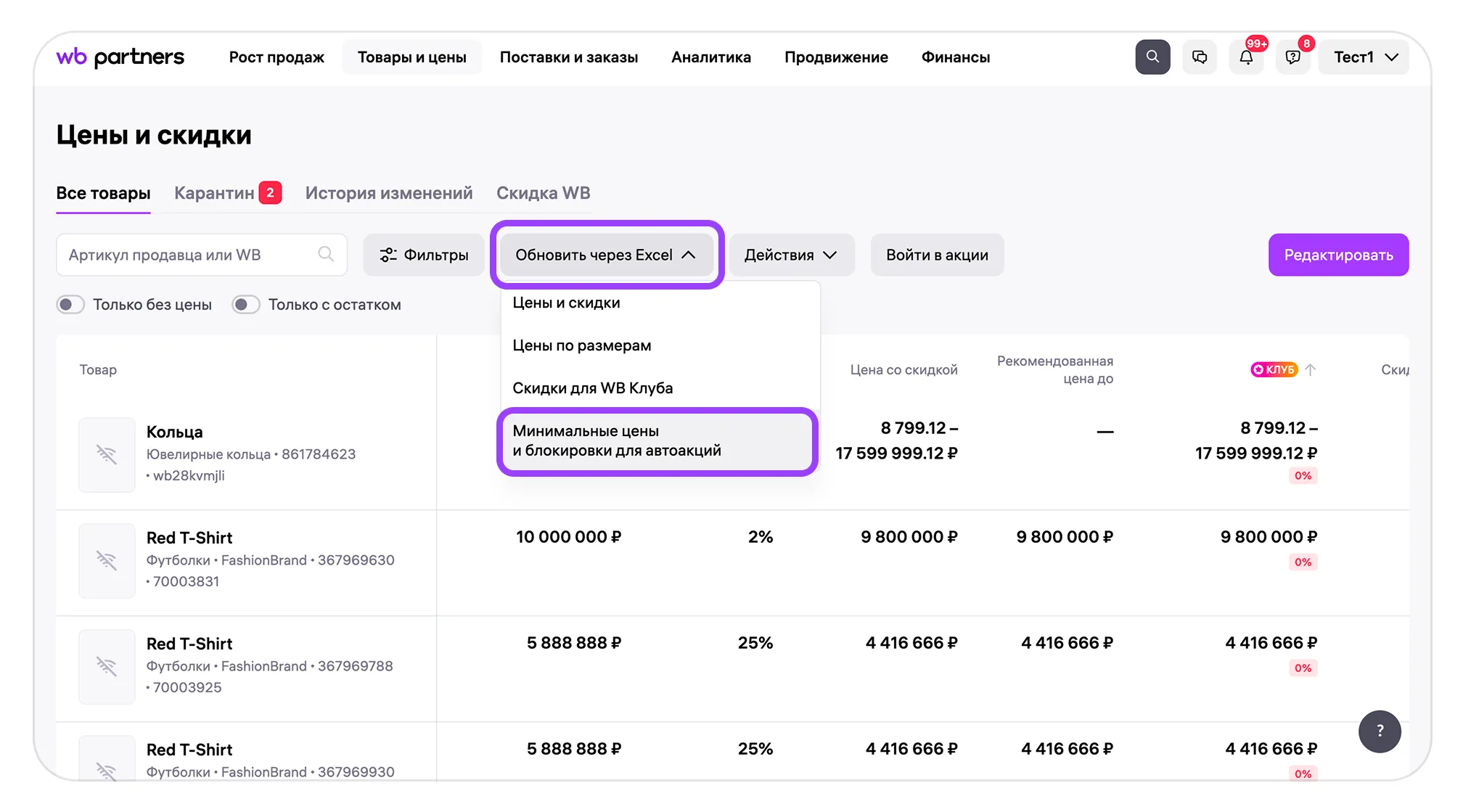Open the Тест1 account dropdown
Screen dimensions: 1463x812
1364,57
